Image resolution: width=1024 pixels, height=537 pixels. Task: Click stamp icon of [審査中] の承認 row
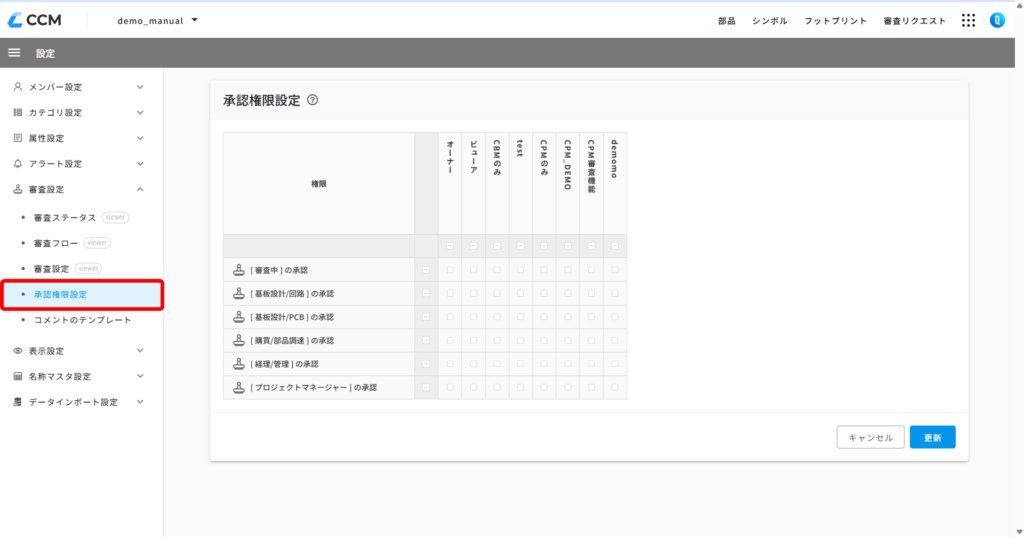click(x=239, y=270)
